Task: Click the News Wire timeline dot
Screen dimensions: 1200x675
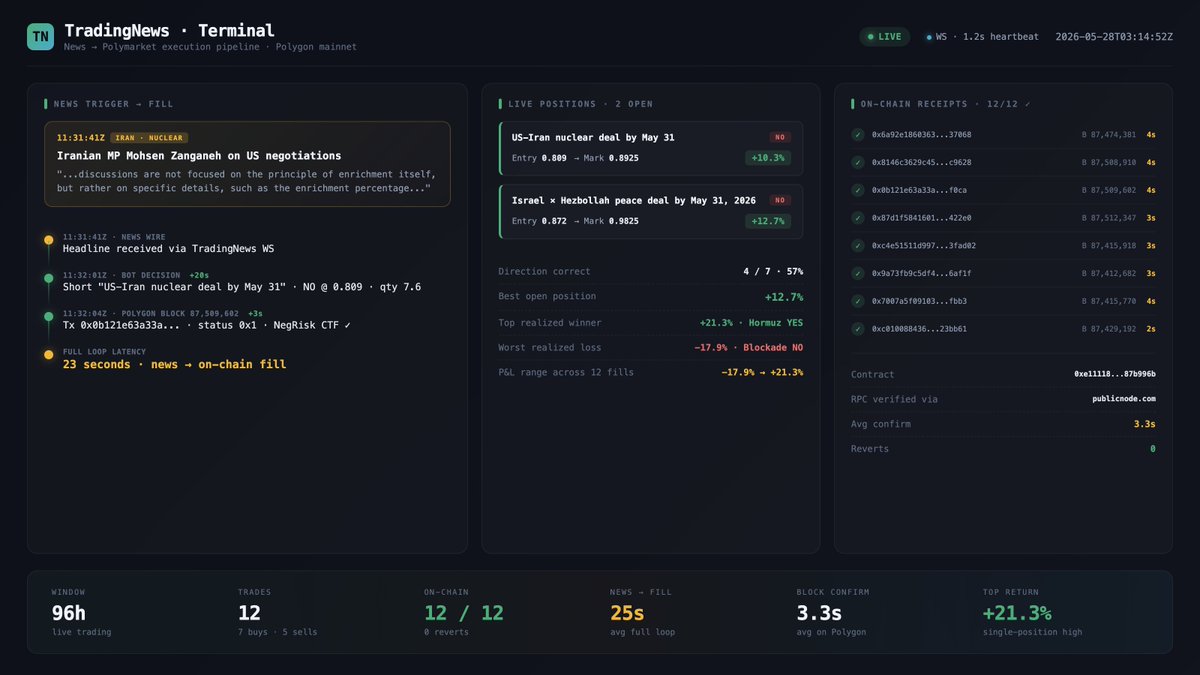Action: tap(48, 240)
